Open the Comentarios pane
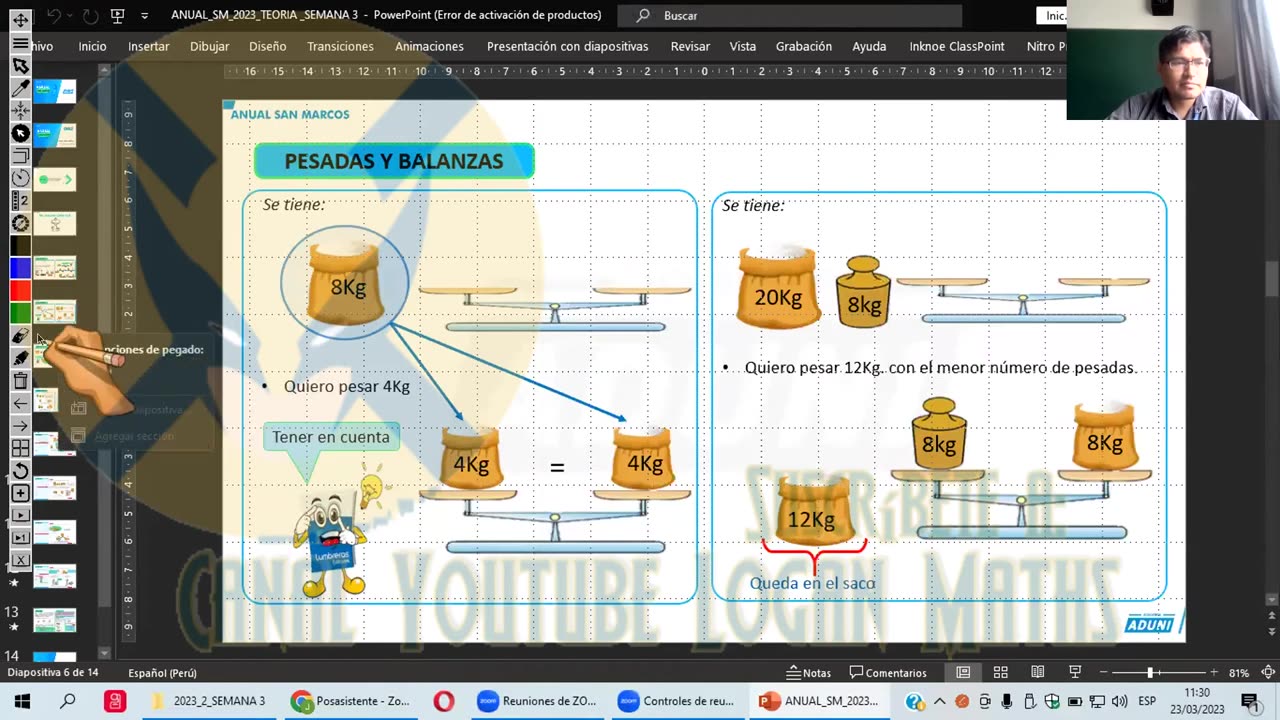This screenshot has width=1280, height=720. point(888,673)
